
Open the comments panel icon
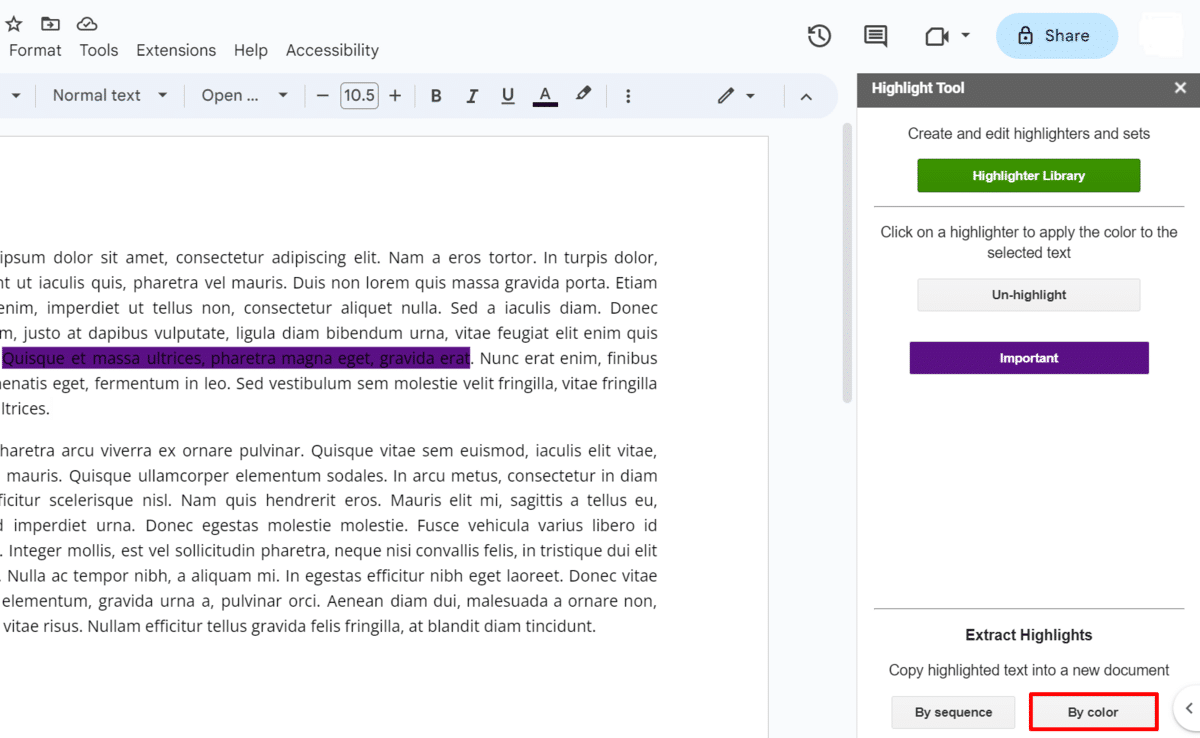(x=875, y=36)
